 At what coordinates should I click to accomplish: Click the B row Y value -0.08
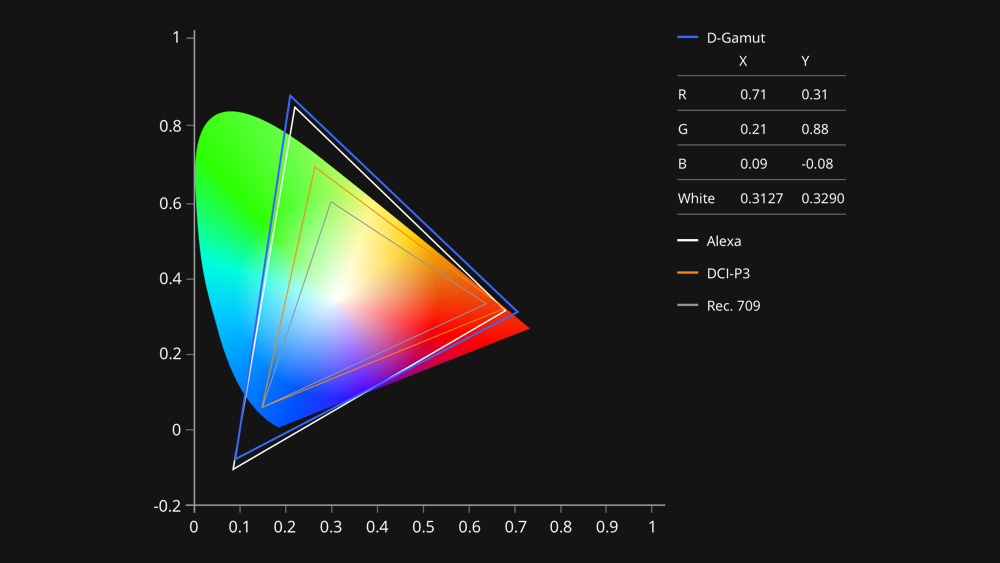817,164
